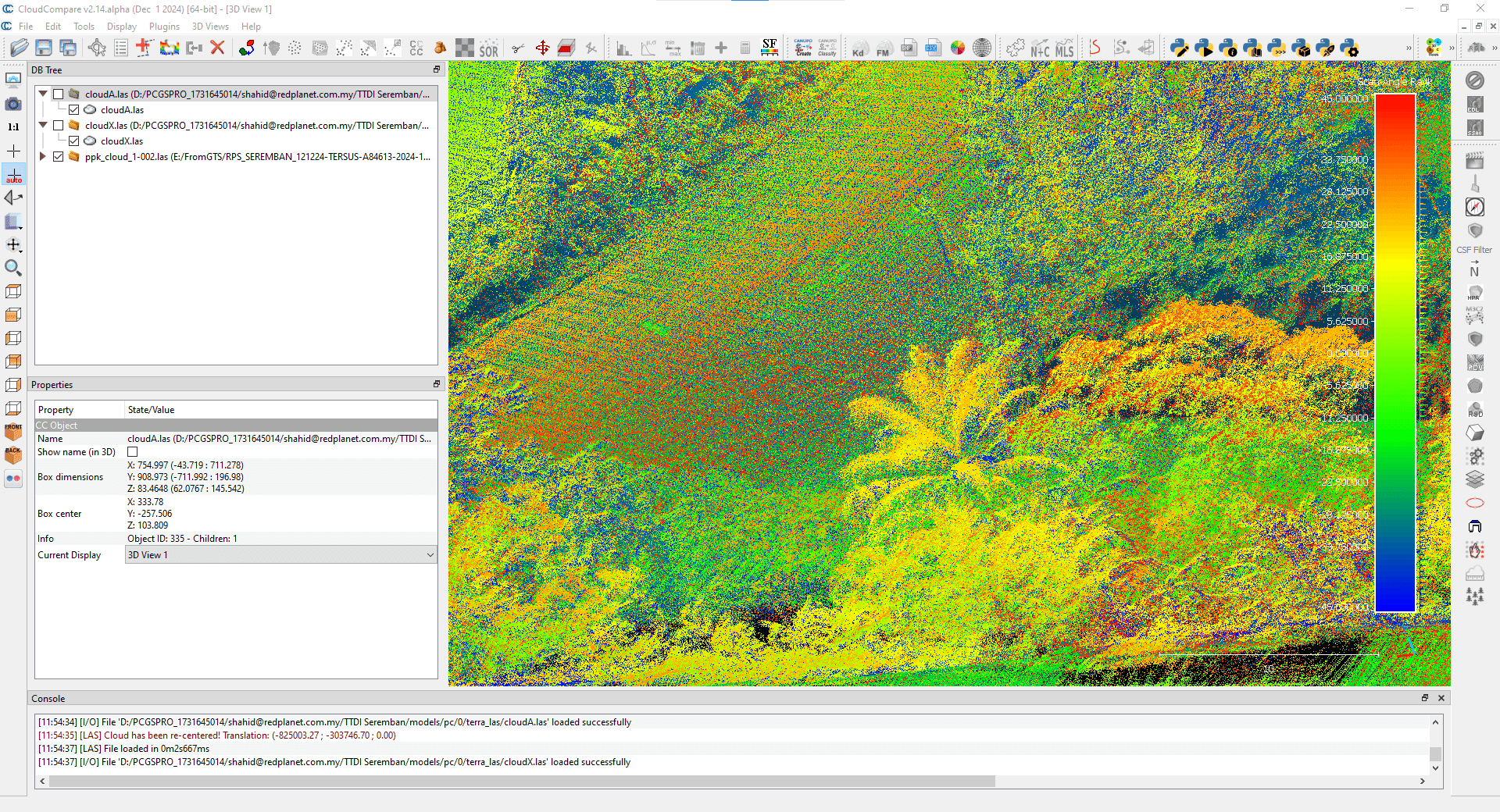Open the 3D Views menu
1500x812 pixels.
pos(210,27)
